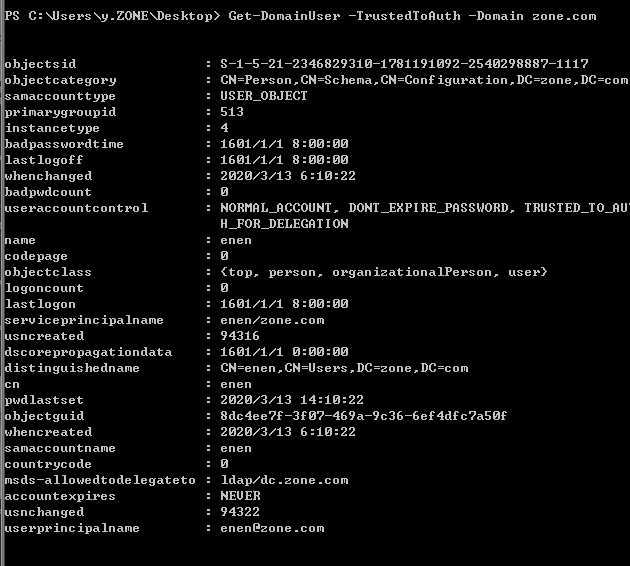Click the msds-allowedtodelegateto ldap/dc.zone.com value

click(284, 480)
